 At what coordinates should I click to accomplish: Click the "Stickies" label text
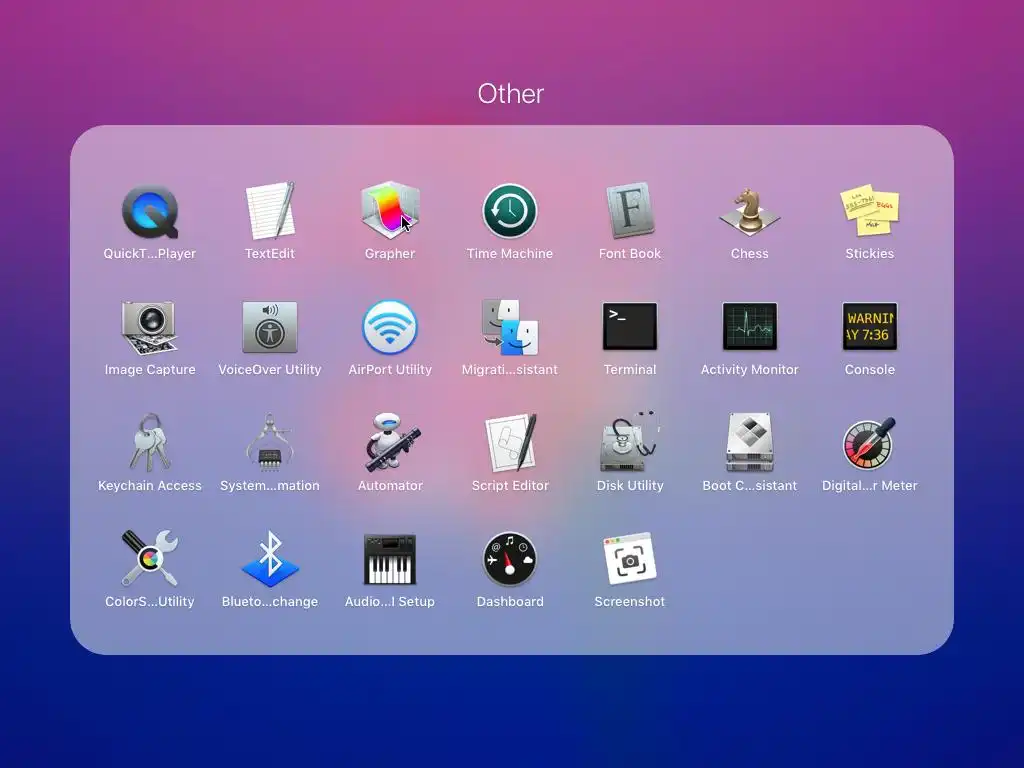click(869, 253)
